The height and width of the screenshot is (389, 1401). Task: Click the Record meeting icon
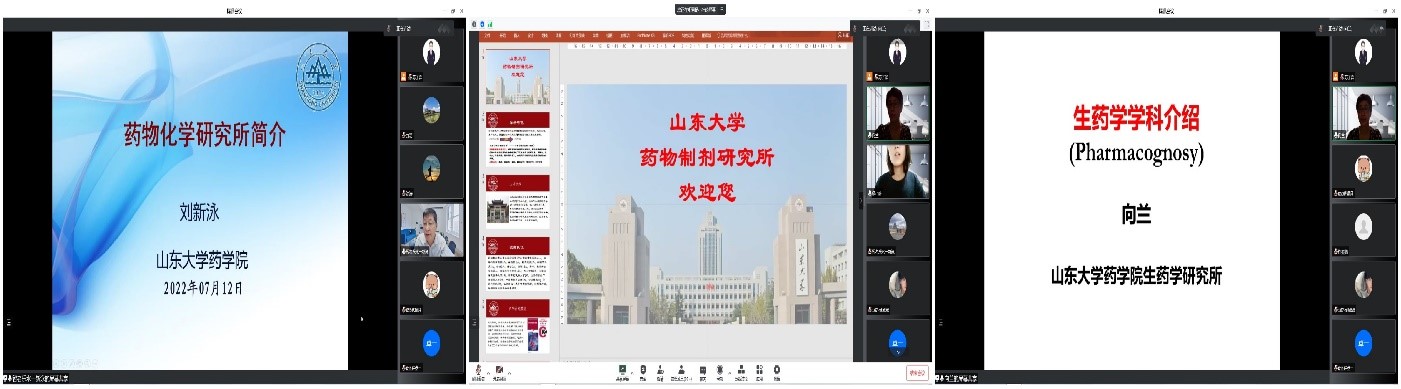(720, 372)
